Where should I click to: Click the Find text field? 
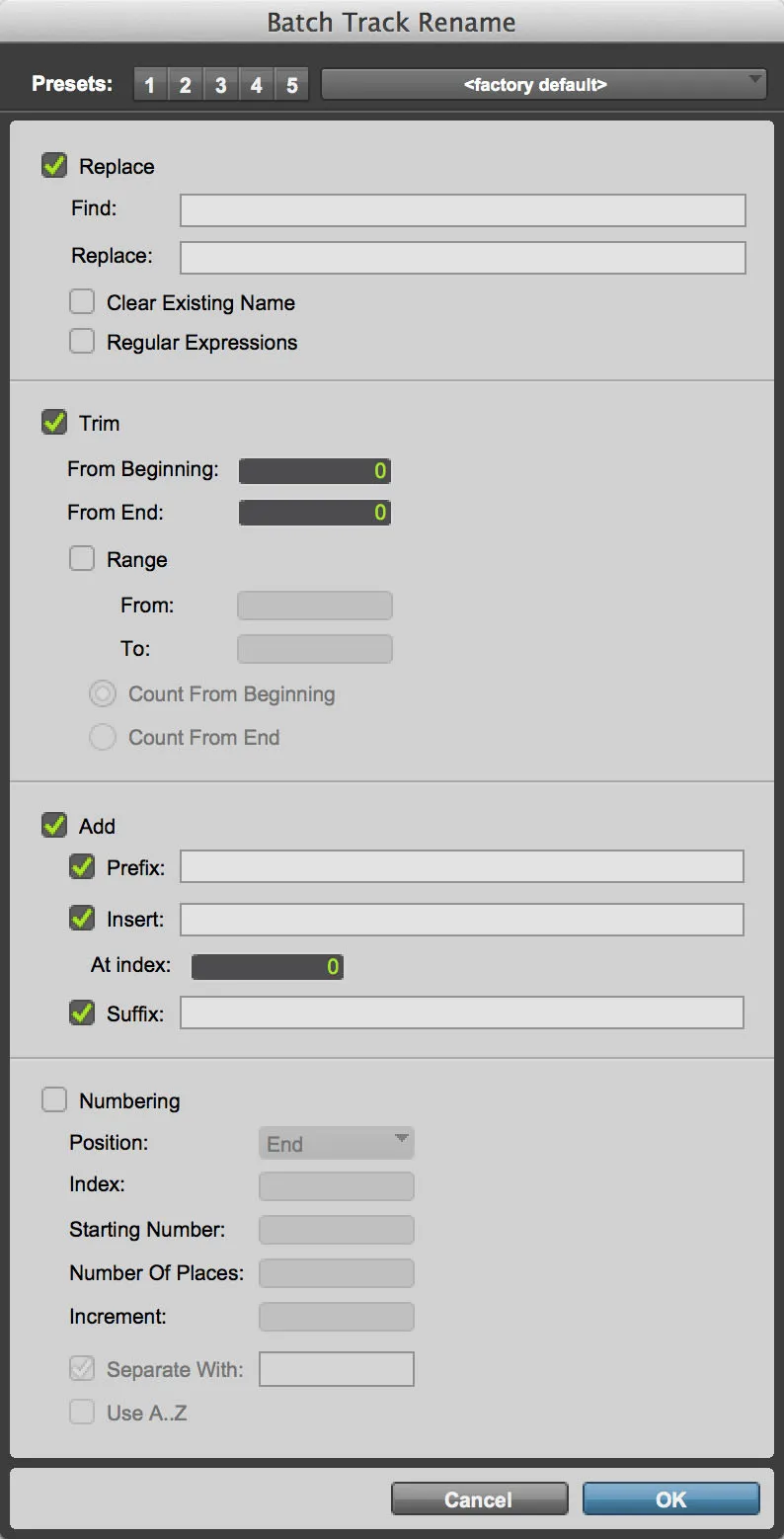tap(462, 210)
